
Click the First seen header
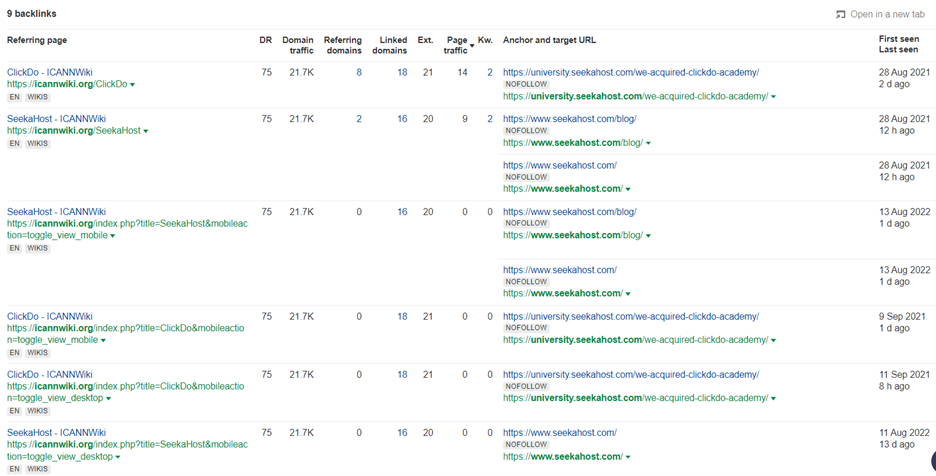point(899,39)
